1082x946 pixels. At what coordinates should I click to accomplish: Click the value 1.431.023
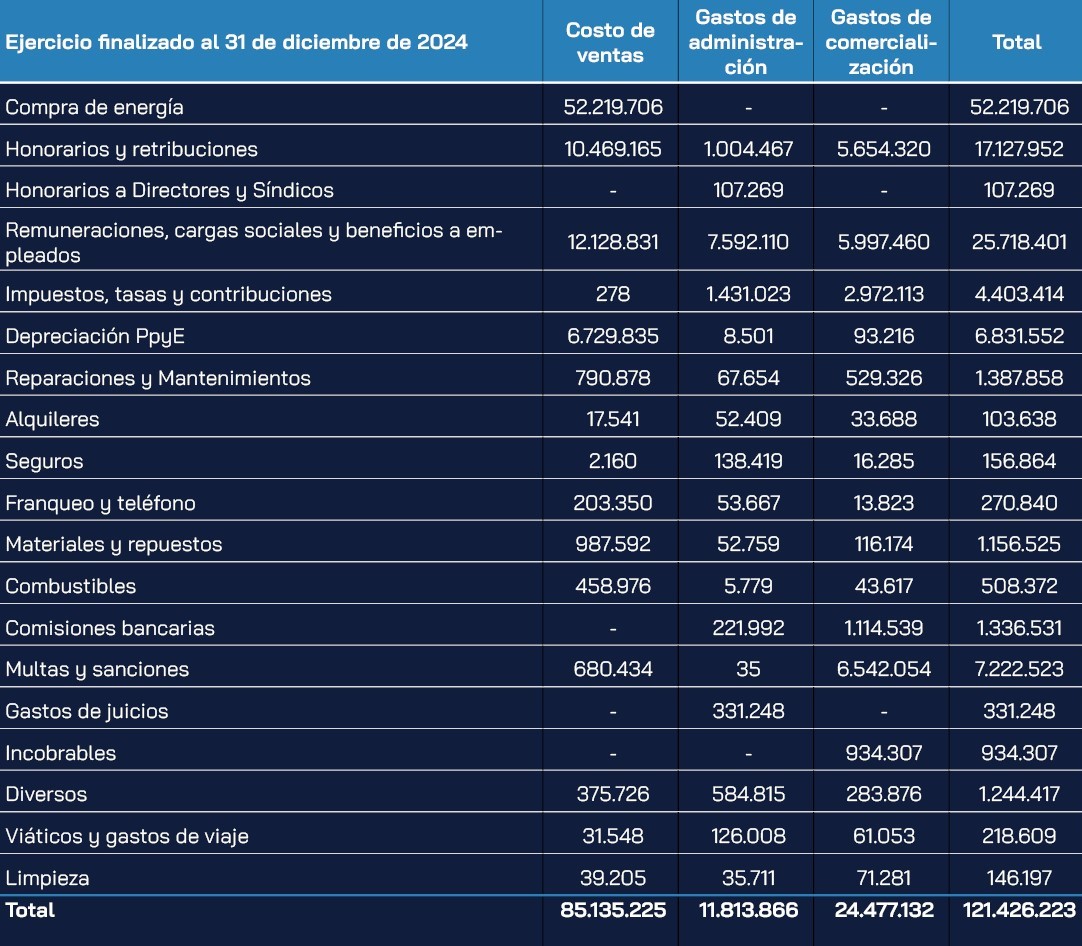click(x=748, y=294)
